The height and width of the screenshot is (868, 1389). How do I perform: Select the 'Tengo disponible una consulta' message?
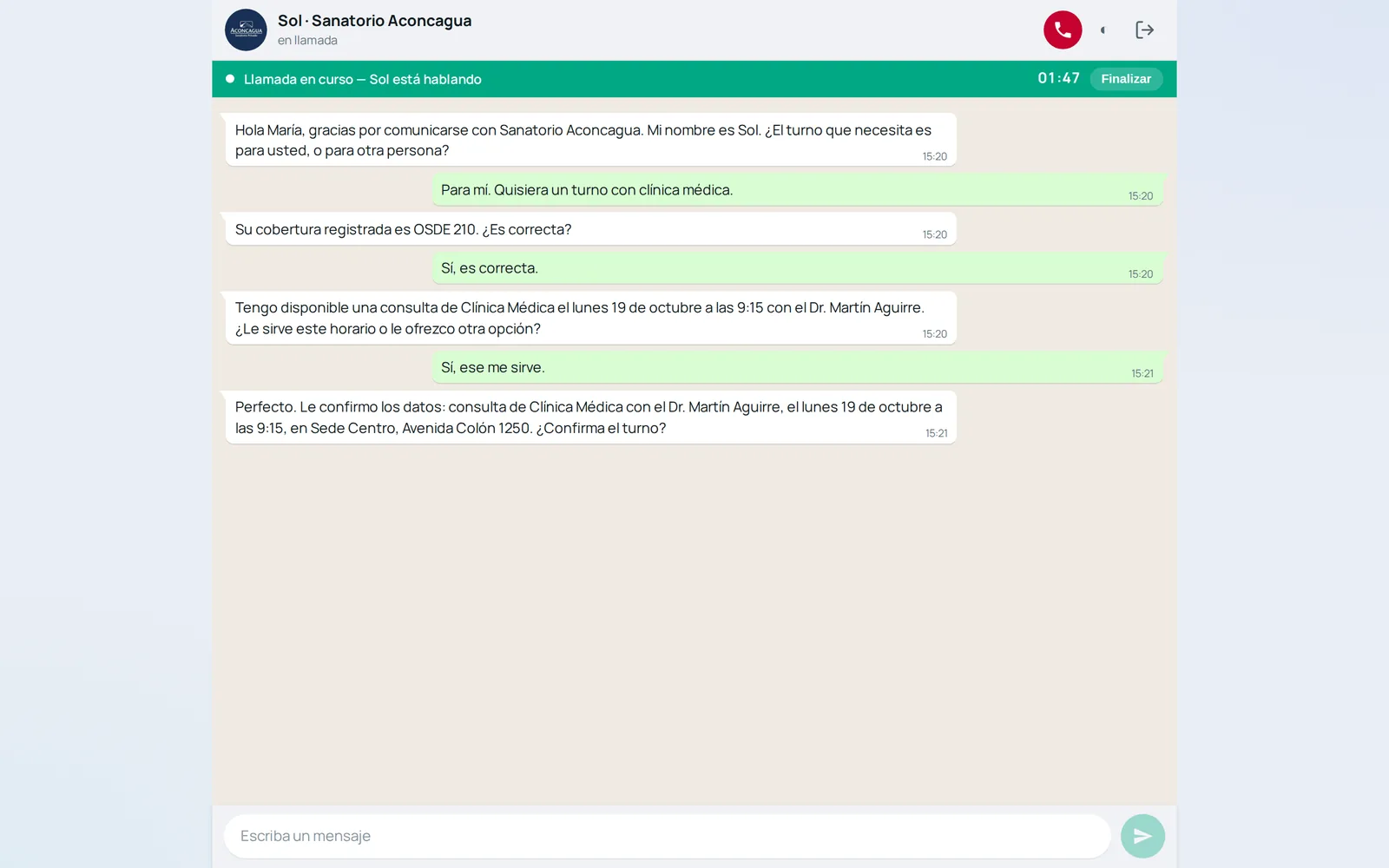pyautogui.click(x=590, y=318)
